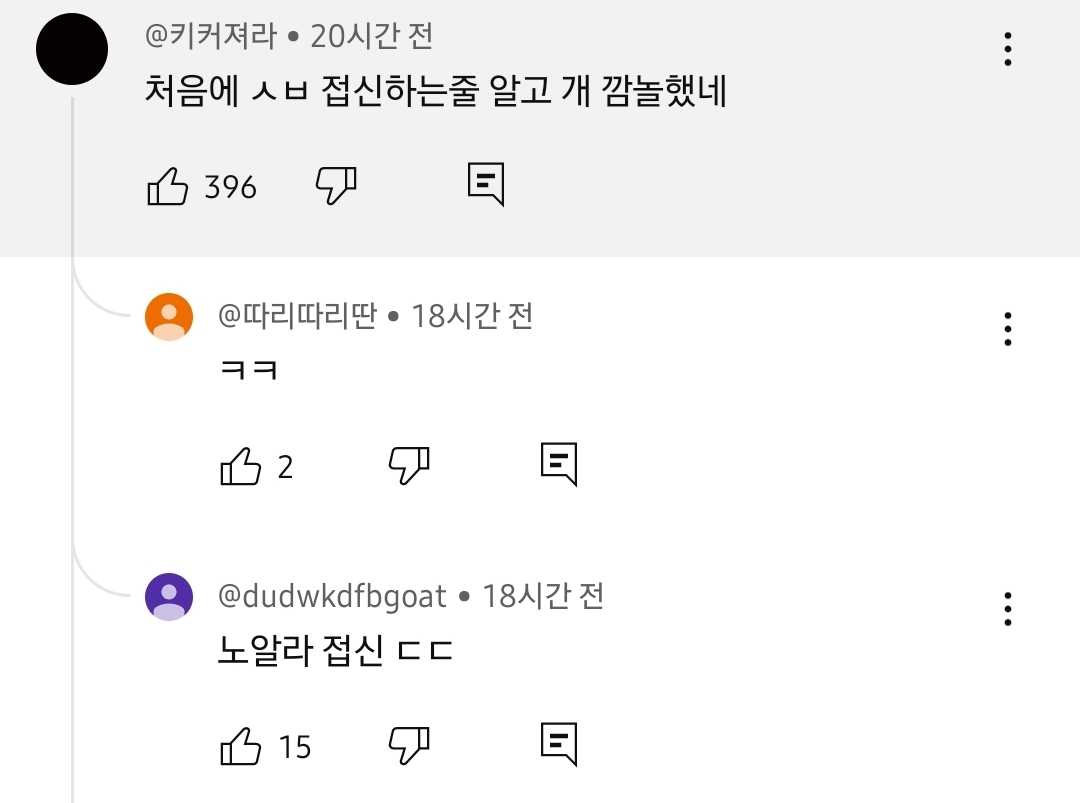The image size is (1080, 803).
Task: Visit the @dudwkdfbgoat username link
Action: pyautogui.click(x=332, y=597)
